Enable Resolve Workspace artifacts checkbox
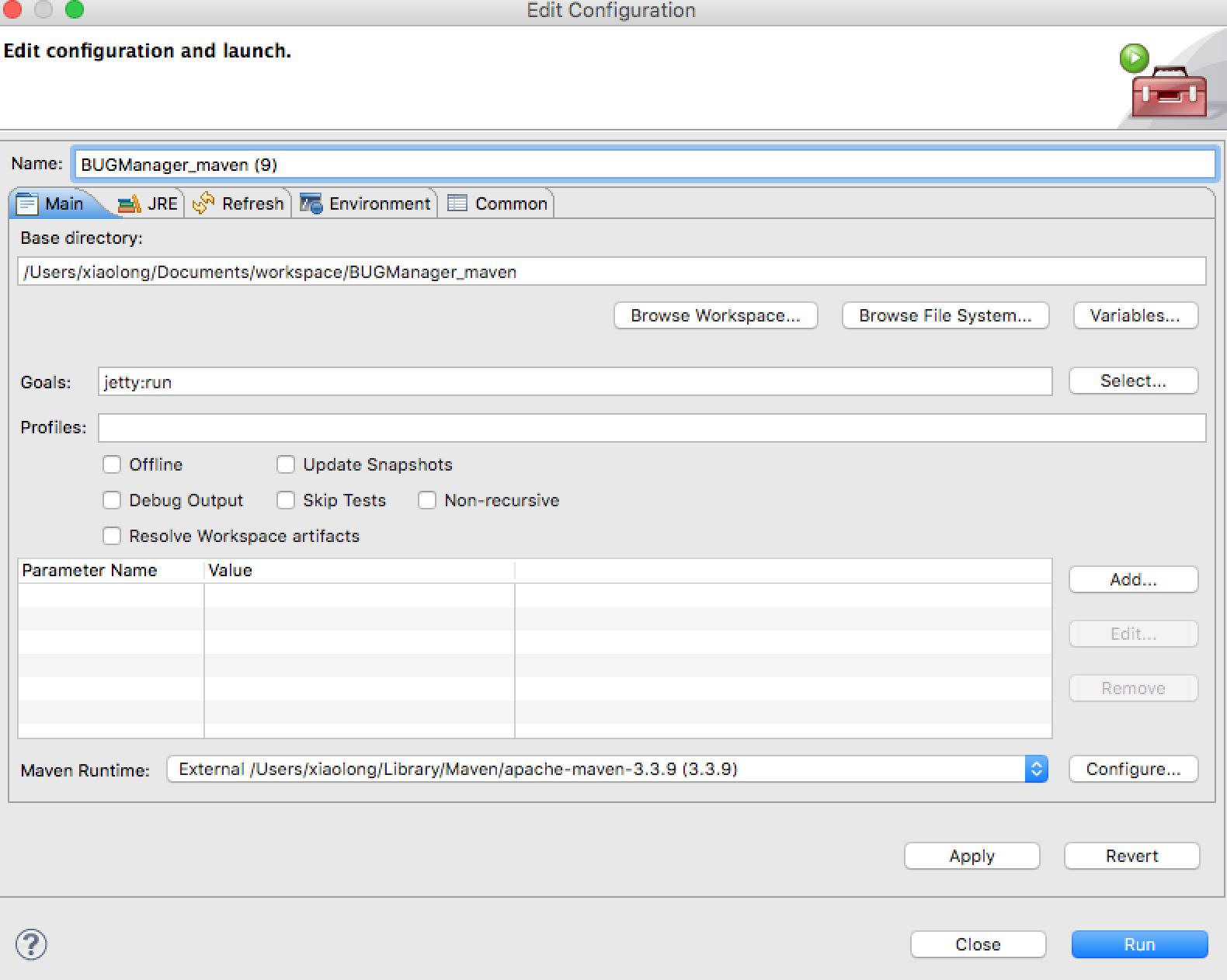Screen dimensions: 1227x980 (112, 536)
